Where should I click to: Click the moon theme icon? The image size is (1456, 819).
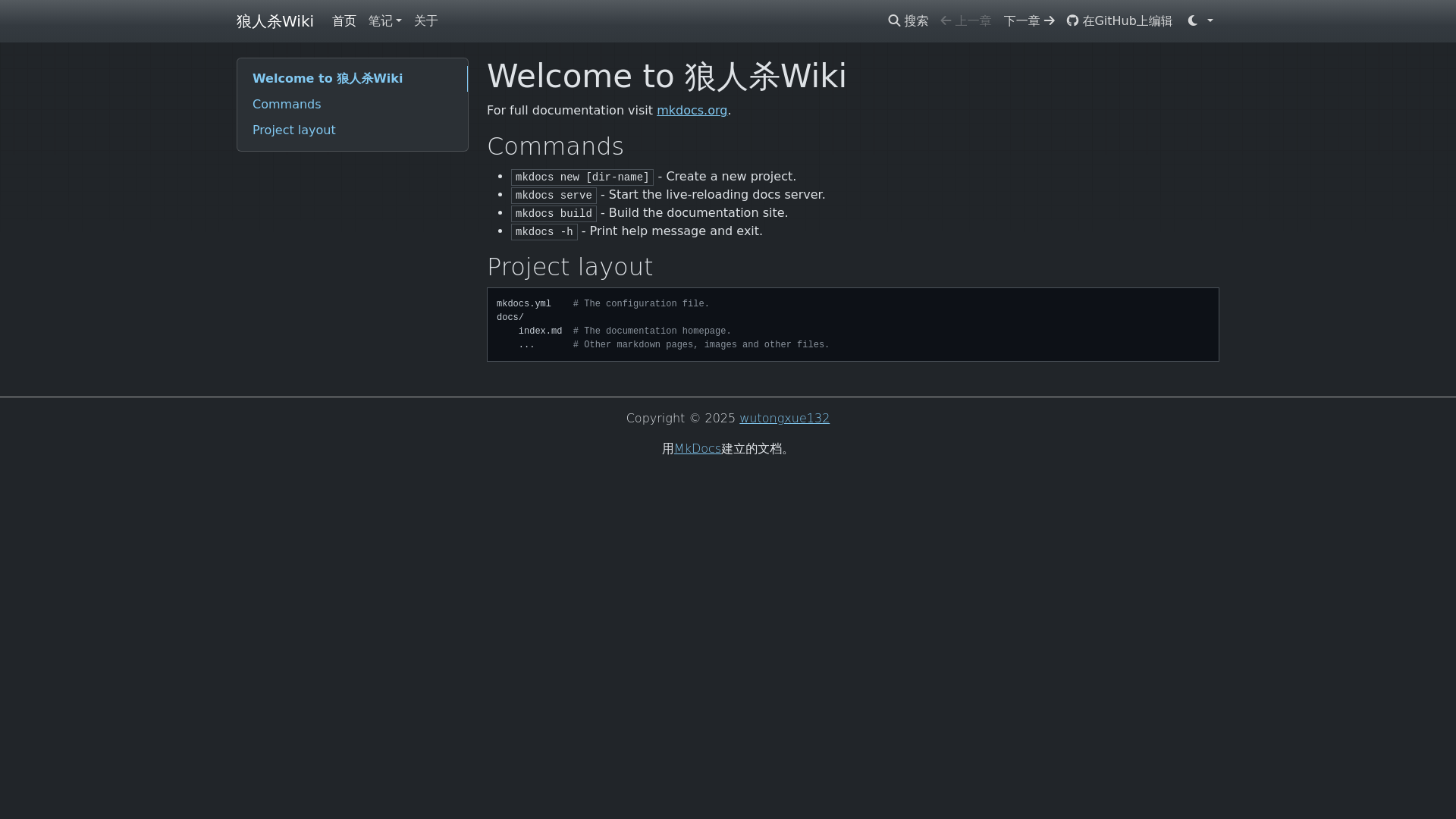(x=1193, y=20)
